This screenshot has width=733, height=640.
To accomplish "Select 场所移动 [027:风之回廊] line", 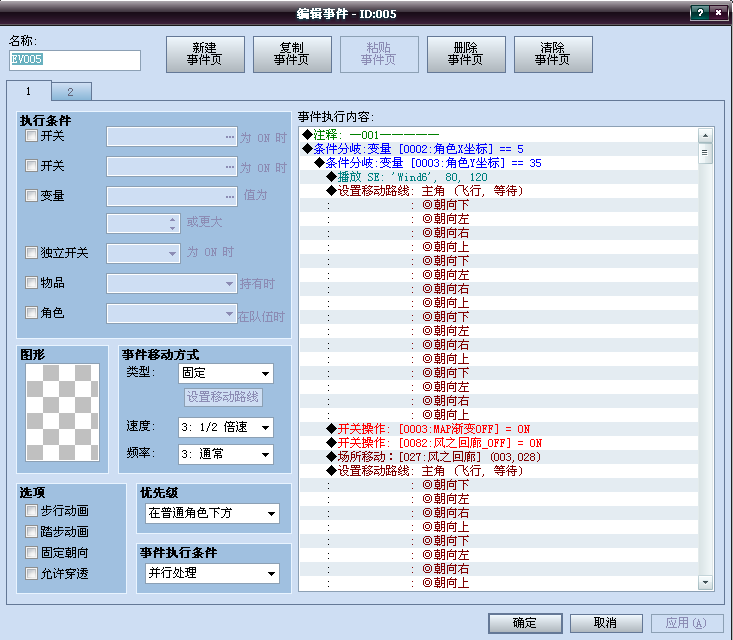I will (499, 457).
